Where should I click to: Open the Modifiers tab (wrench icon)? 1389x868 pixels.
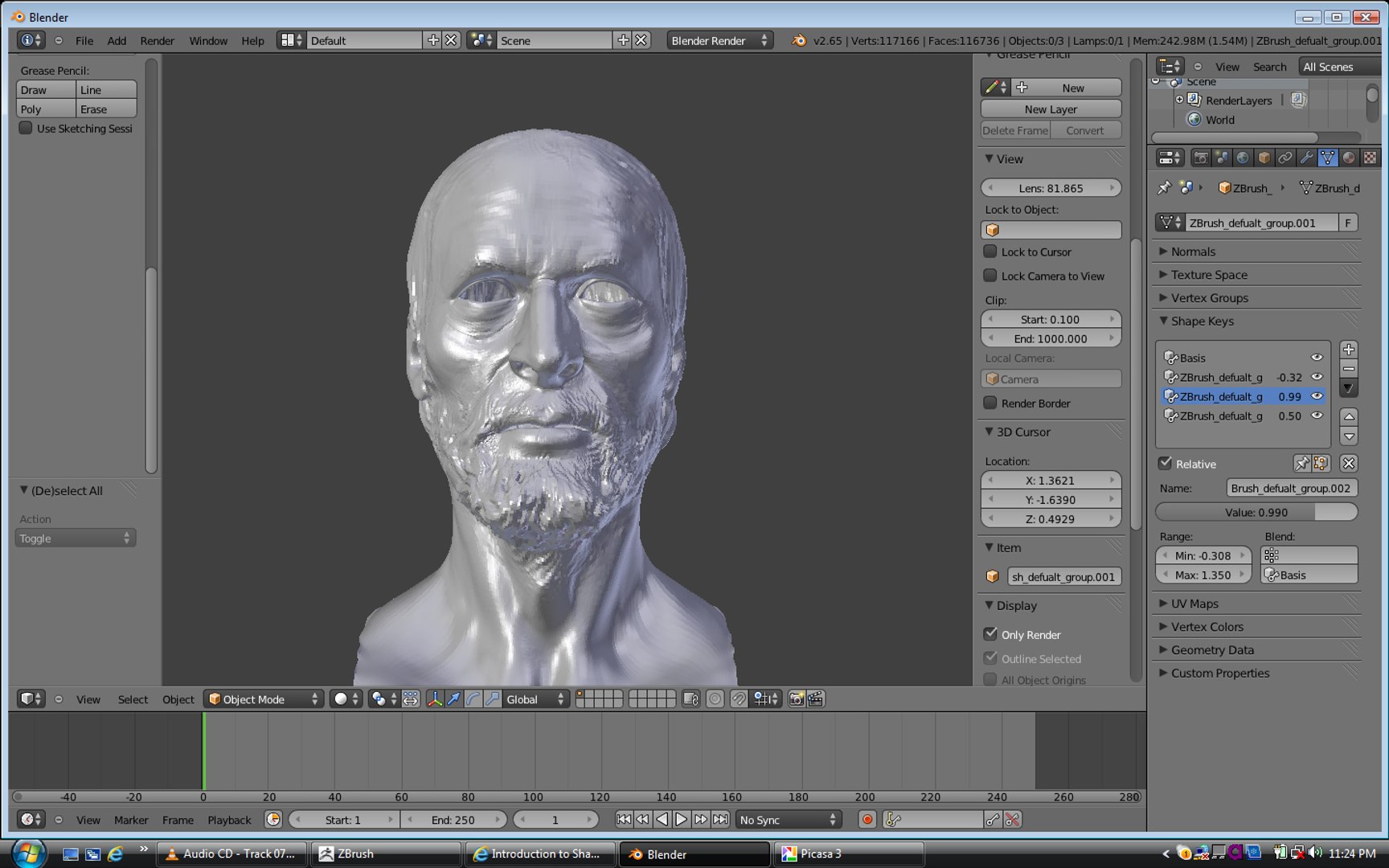point(1306,158)
